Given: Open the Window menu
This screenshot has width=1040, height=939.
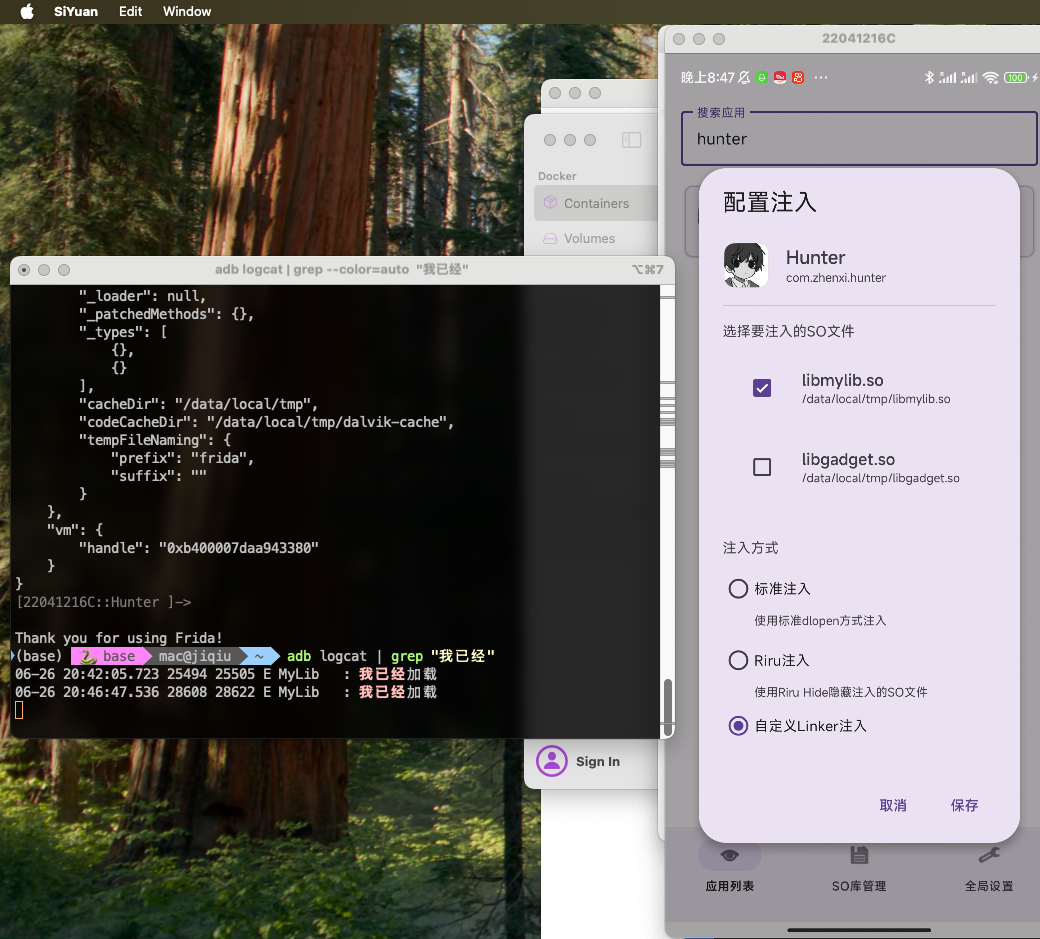Looking at the screenshot, I should [x=187, y=11].
